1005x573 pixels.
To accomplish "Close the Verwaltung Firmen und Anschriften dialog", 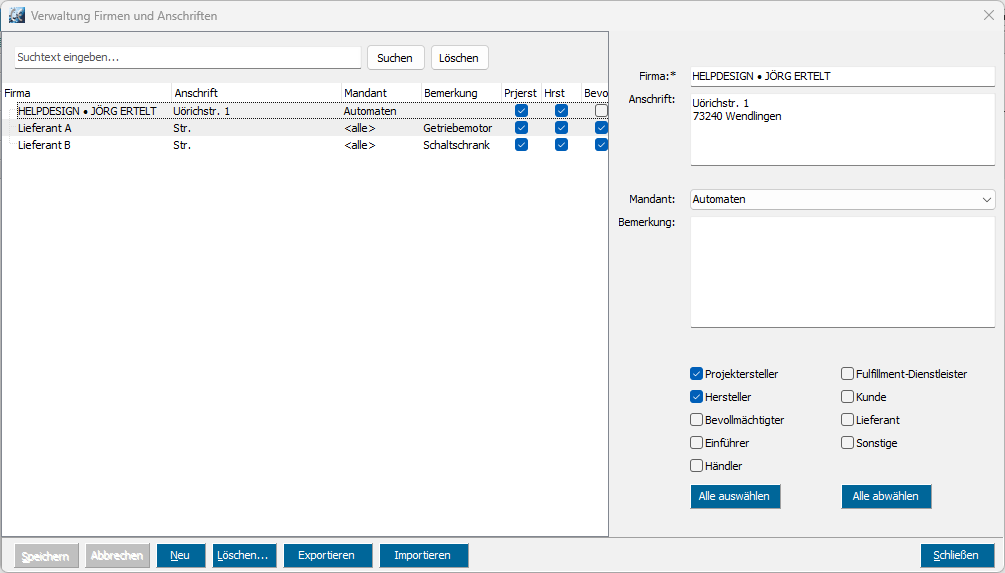I will coord(989,16).
